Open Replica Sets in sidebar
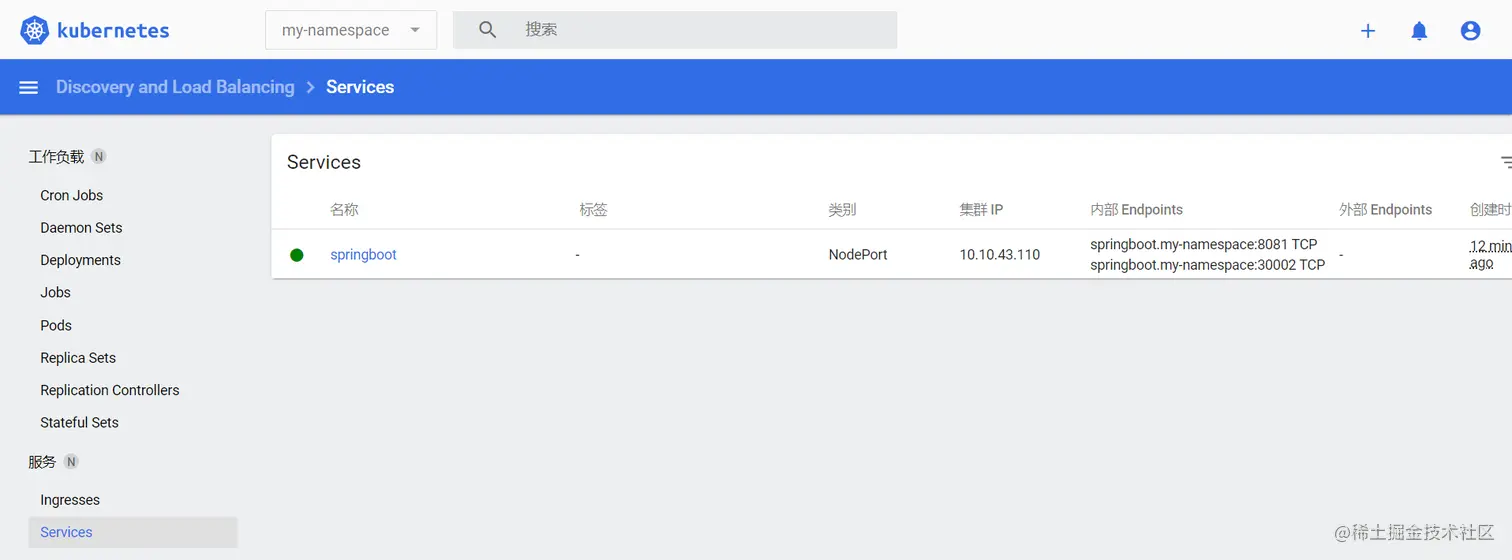This screenshot has height=560, width=1512. click(x=78, y=358)
